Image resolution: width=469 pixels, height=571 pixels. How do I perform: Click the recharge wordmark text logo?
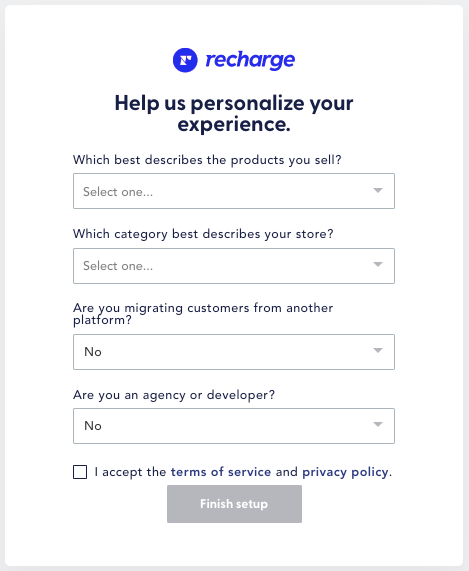pos(250,60)
